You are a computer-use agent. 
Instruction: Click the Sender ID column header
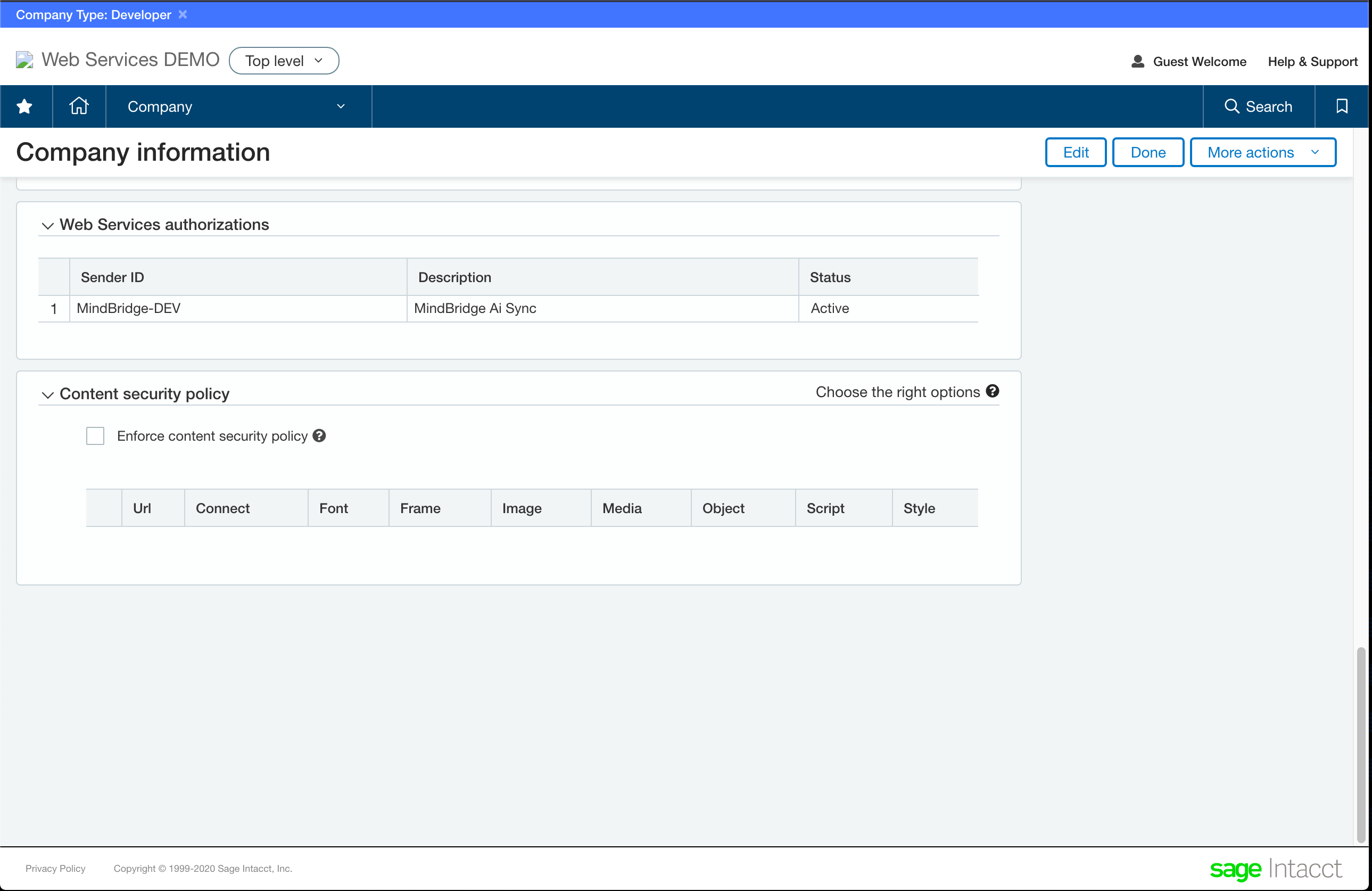click(238, 277)
